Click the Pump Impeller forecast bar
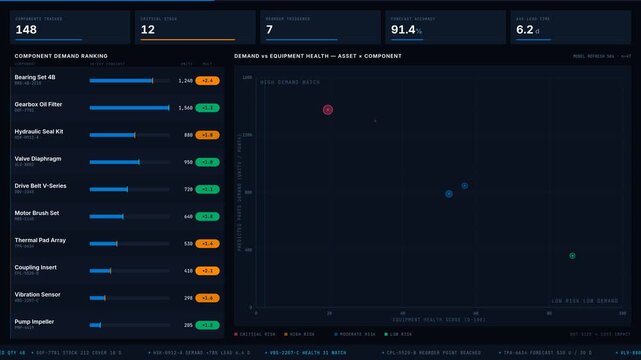641x360 pixels. pos(129,325)
